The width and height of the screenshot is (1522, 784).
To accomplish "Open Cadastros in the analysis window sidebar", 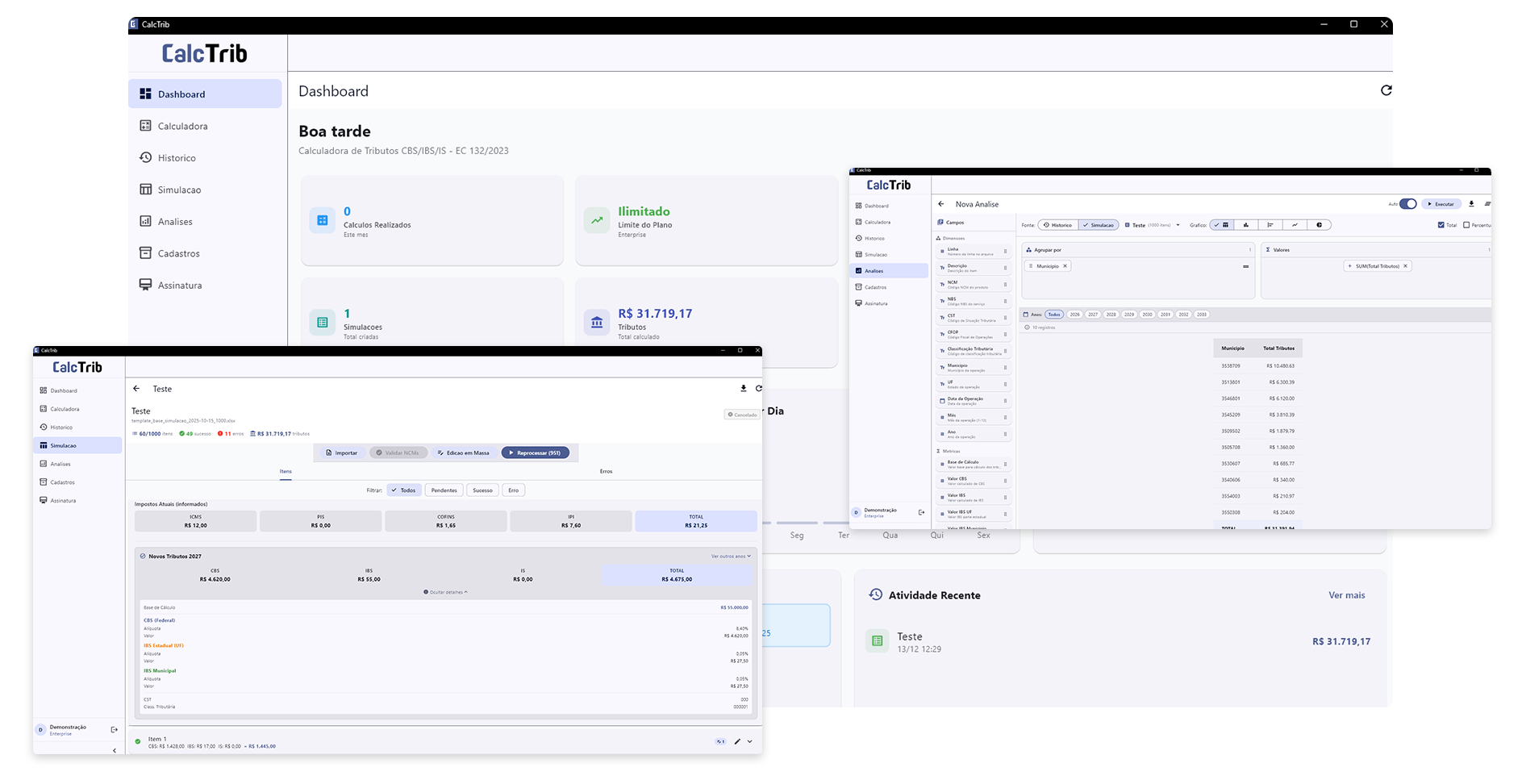I will (x=889, y=287).
